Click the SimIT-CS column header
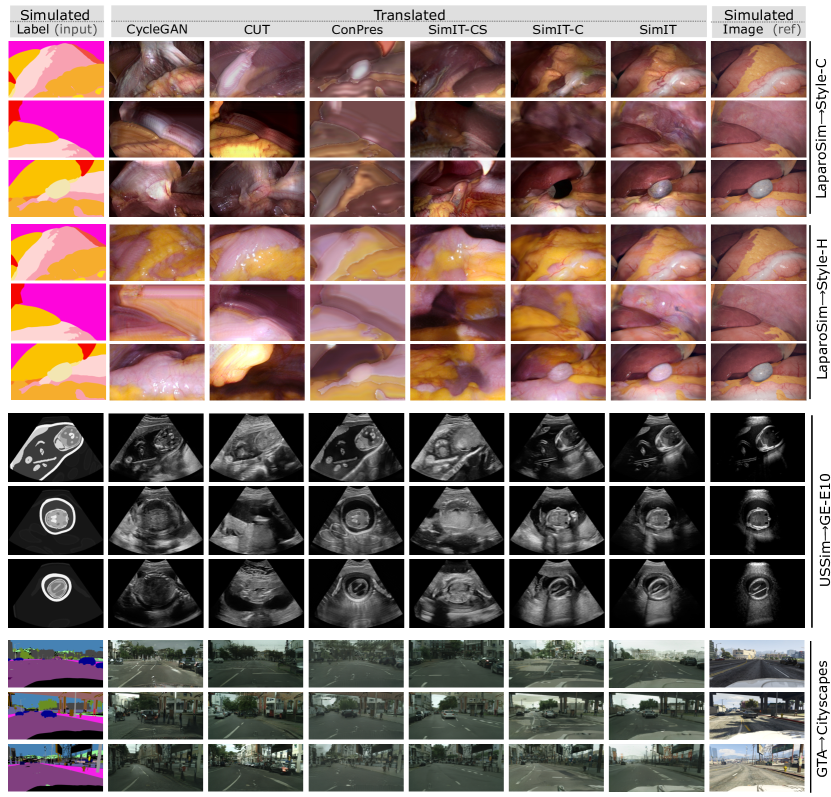This screenshot has height=797, width=831. point(457,30)
